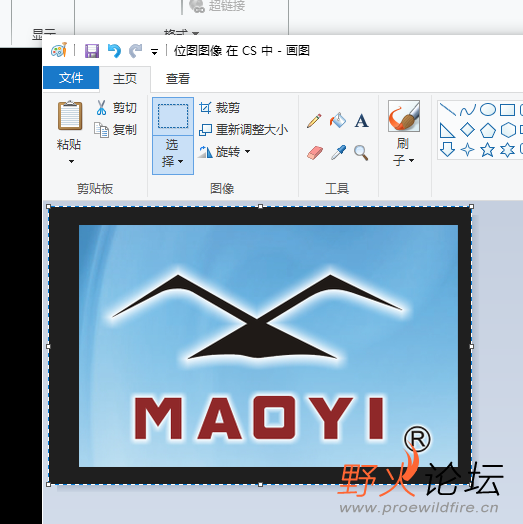
Task: Open the 旋转 rotate dropdown
Action: [x=248, y=152]
